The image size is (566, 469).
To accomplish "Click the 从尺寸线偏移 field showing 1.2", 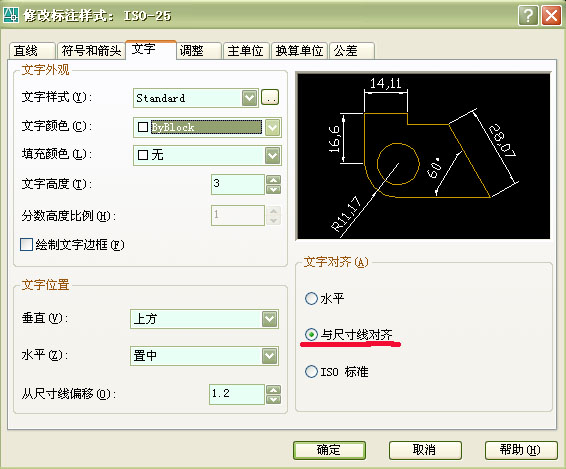I will click(x=237, y=394).
